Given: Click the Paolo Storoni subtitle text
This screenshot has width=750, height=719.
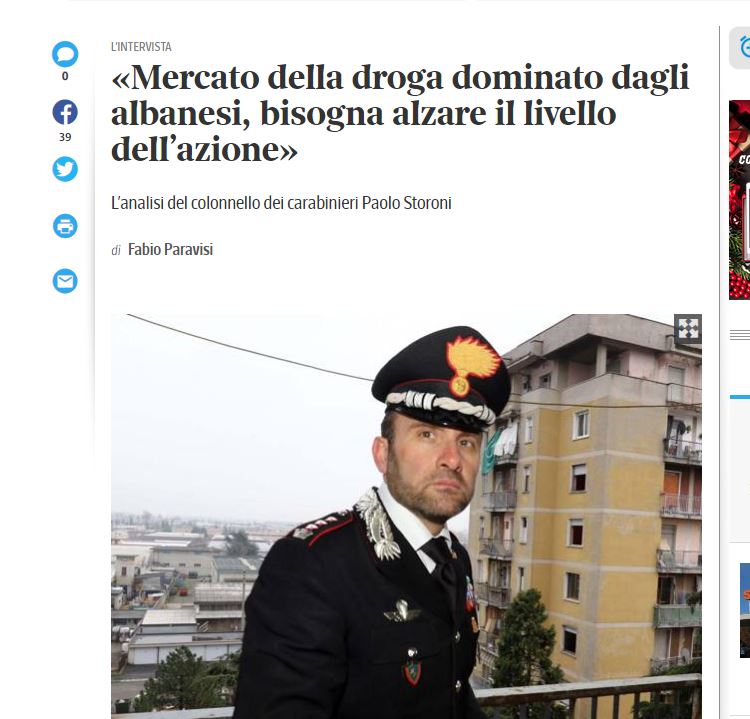Looking at the screenshot, I should click(x=281, y=203).
